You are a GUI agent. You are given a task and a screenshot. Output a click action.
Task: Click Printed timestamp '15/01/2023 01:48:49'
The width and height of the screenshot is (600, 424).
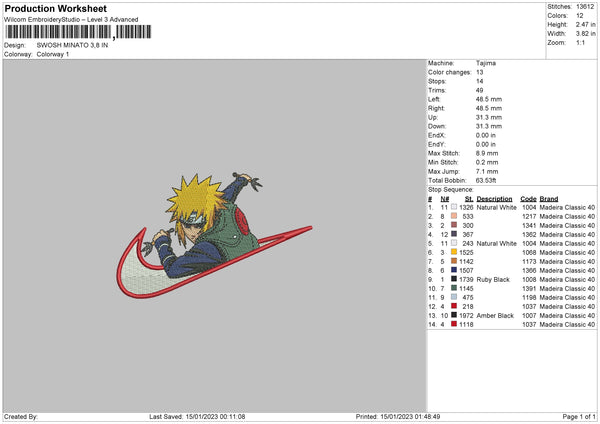tap(410, 416)
